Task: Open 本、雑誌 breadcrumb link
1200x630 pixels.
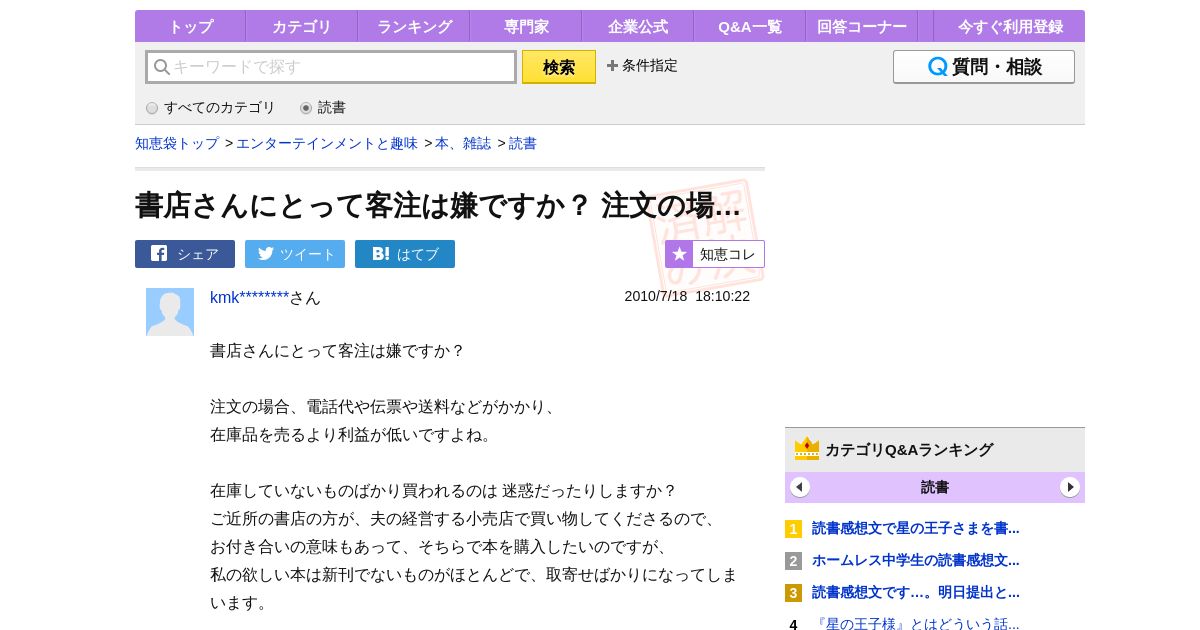Action: pos(463,143)
